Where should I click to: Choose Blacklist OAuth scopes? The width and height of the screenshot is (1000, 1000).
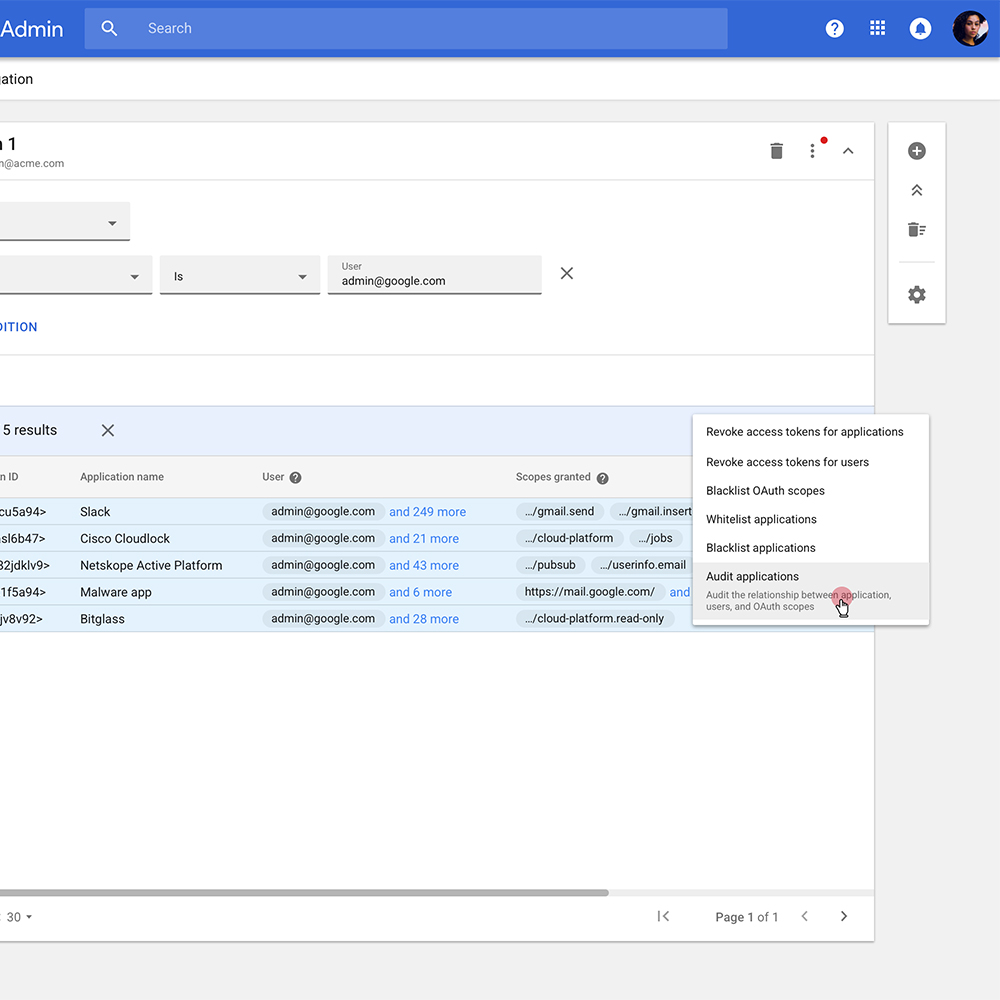pyautogui.click(x=811, y=490)
